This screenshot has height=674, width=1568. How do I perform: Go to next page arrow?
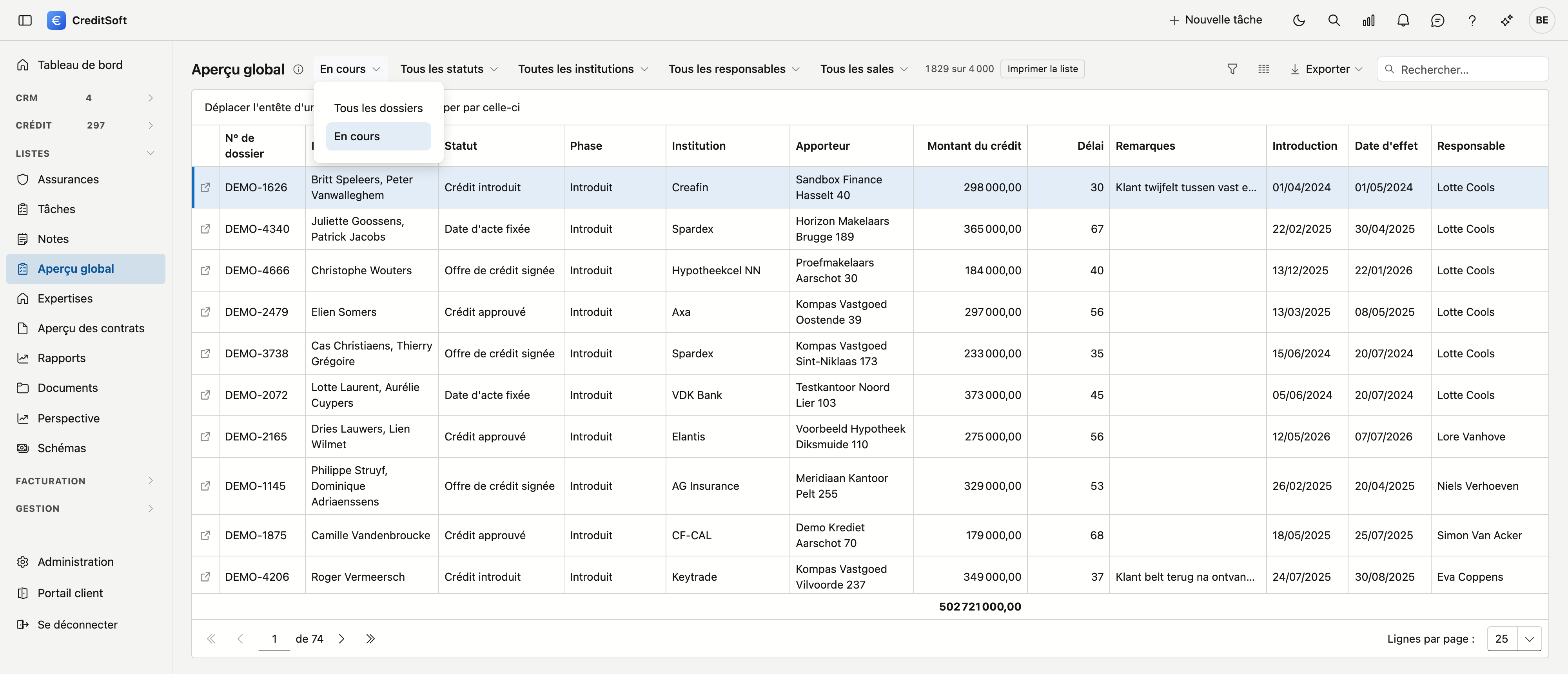coord(341,639)
